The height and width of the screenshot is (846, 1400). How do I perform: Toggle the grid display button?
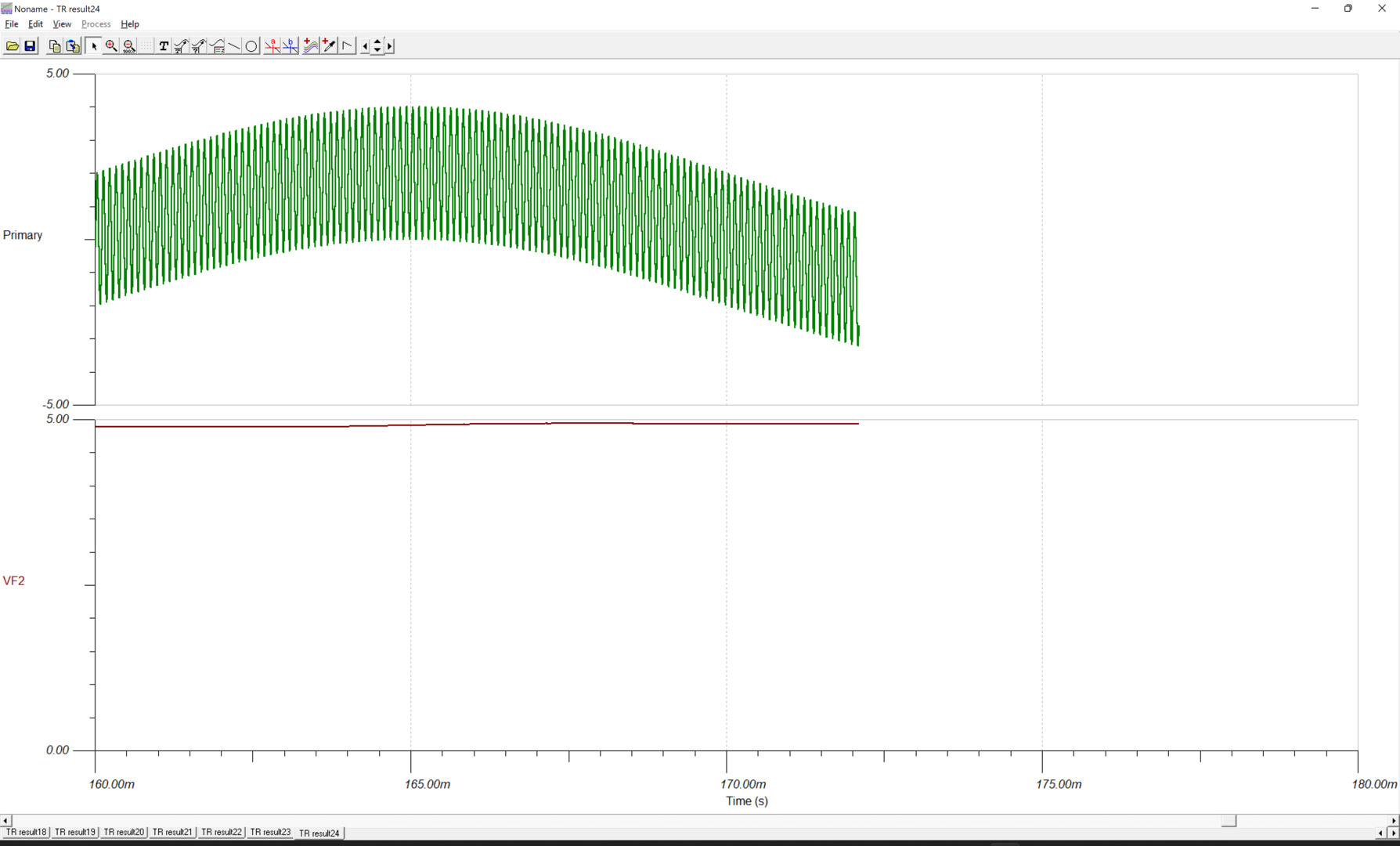[x=146, y=46]
